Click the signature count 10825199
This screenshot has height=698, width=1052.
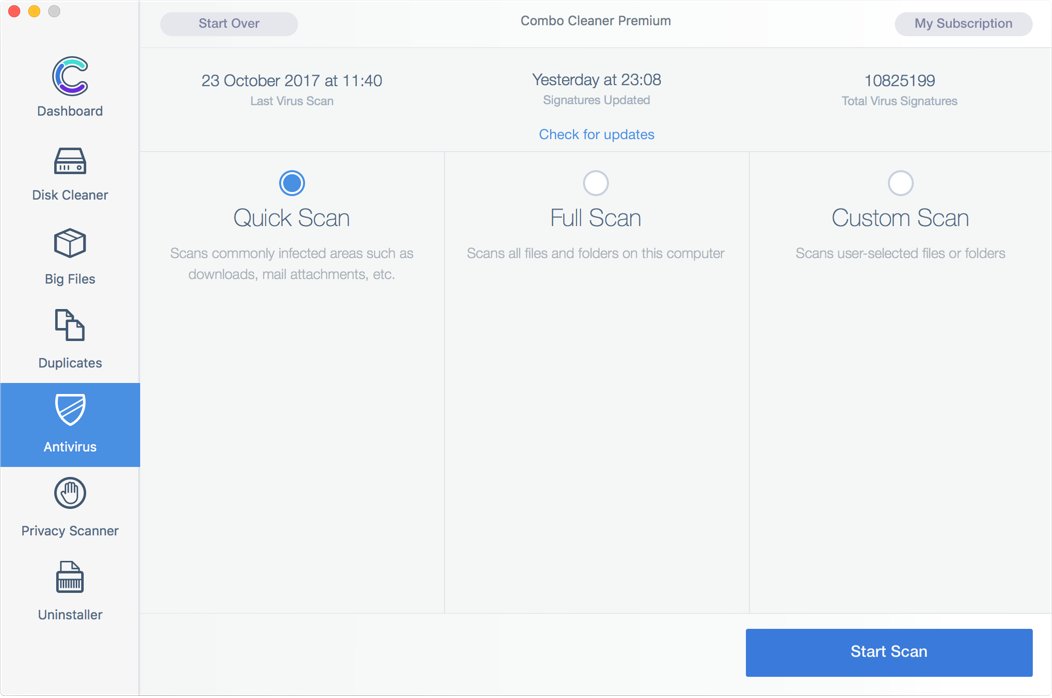click(x=900, y=81)
